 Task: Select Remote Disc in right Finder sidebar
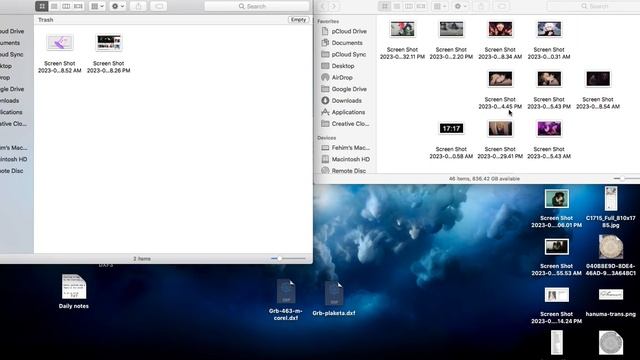344,171
